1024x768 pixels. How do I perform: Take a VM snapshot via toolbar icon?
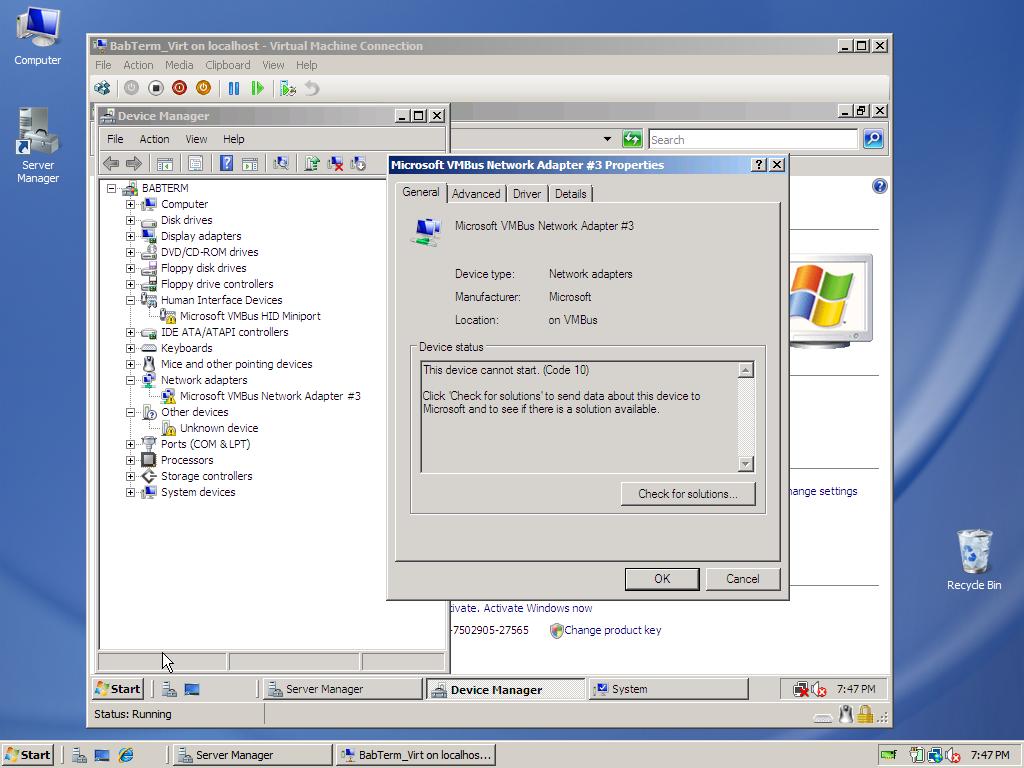click(x=288, y=88)
